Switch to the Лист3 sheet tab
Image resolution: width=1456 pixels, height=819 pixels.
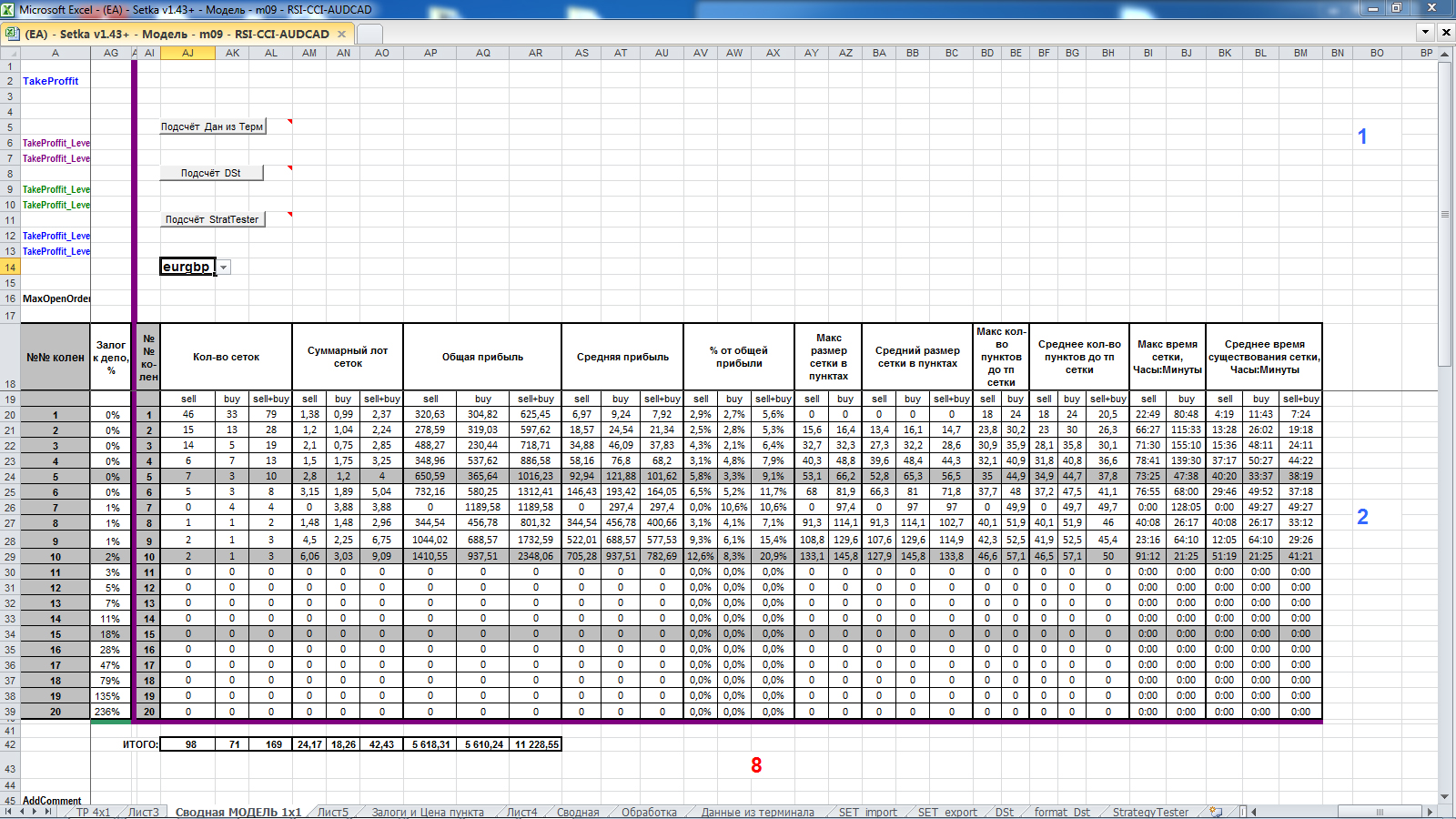144,812
